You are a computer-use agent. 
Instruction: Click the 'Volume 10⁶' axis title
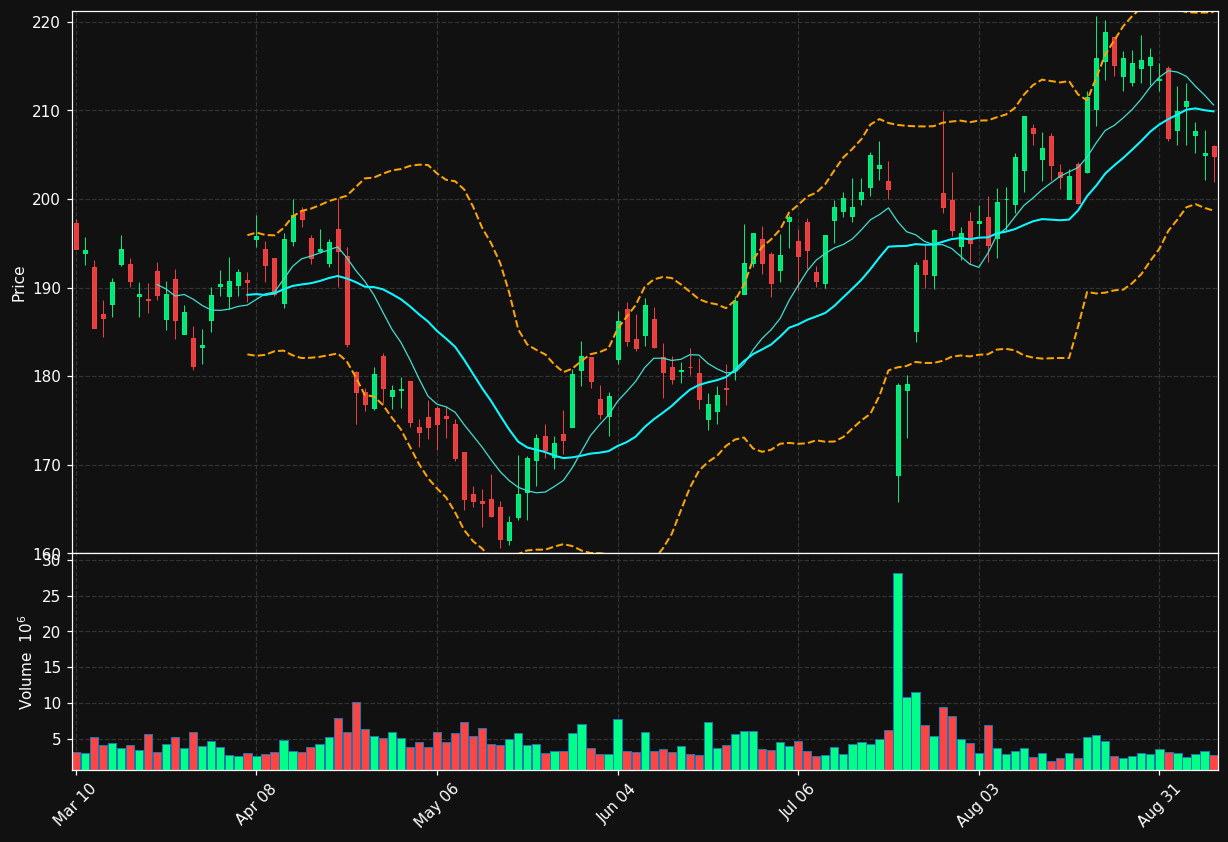(x=26, y=662)
